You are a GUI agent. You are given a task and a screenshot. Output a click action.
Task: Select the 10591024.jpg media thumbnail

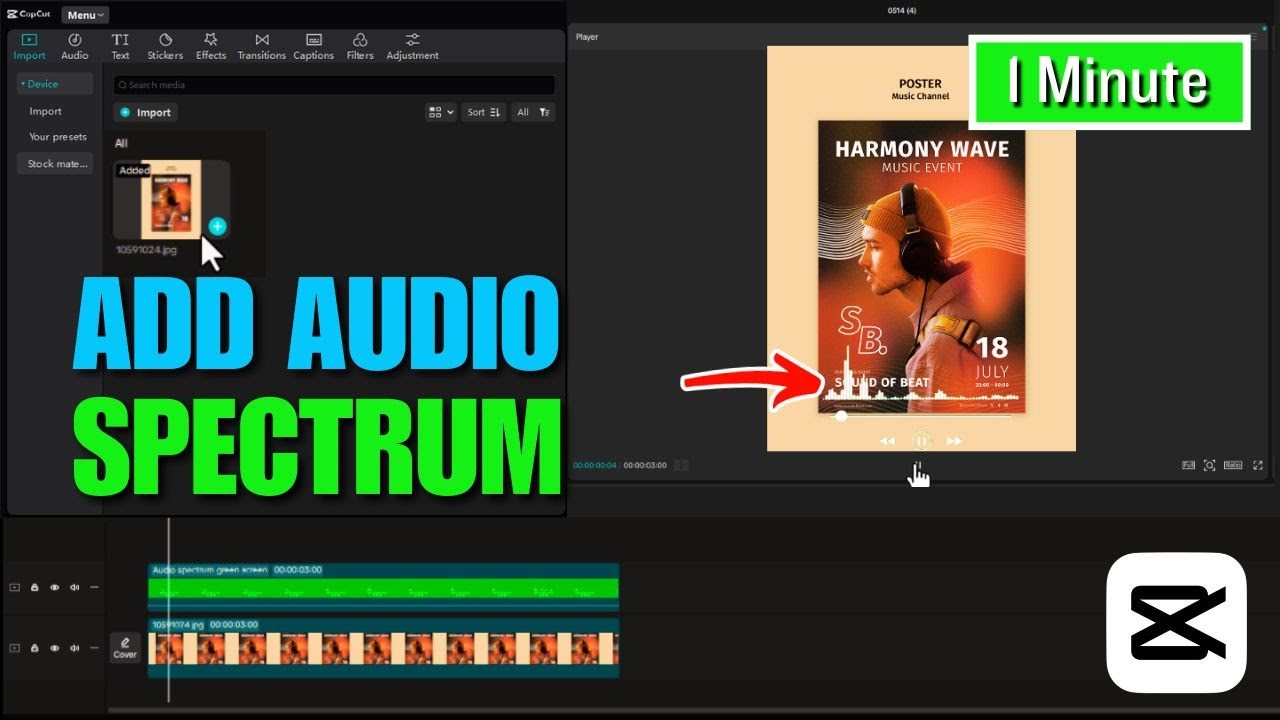click(x=171, y=200)
